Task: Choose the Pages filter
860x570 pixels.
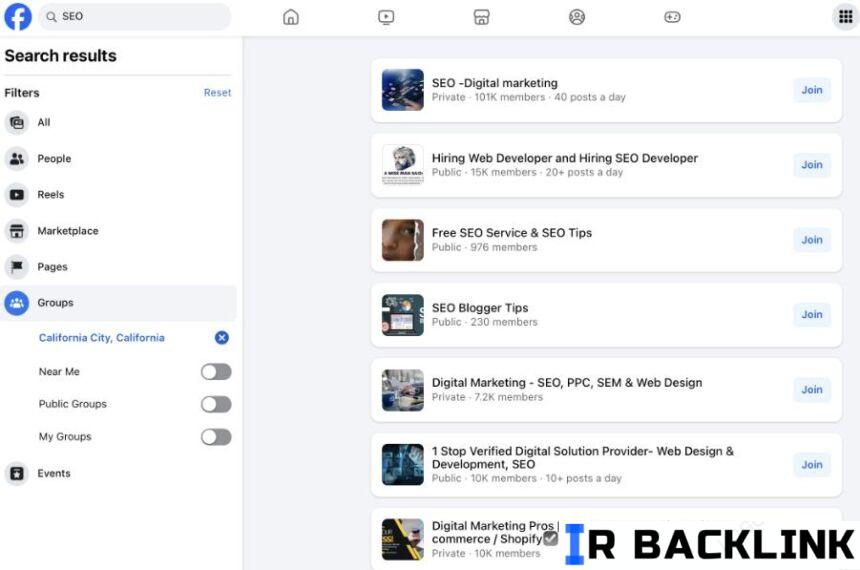Action: point(52,267)
